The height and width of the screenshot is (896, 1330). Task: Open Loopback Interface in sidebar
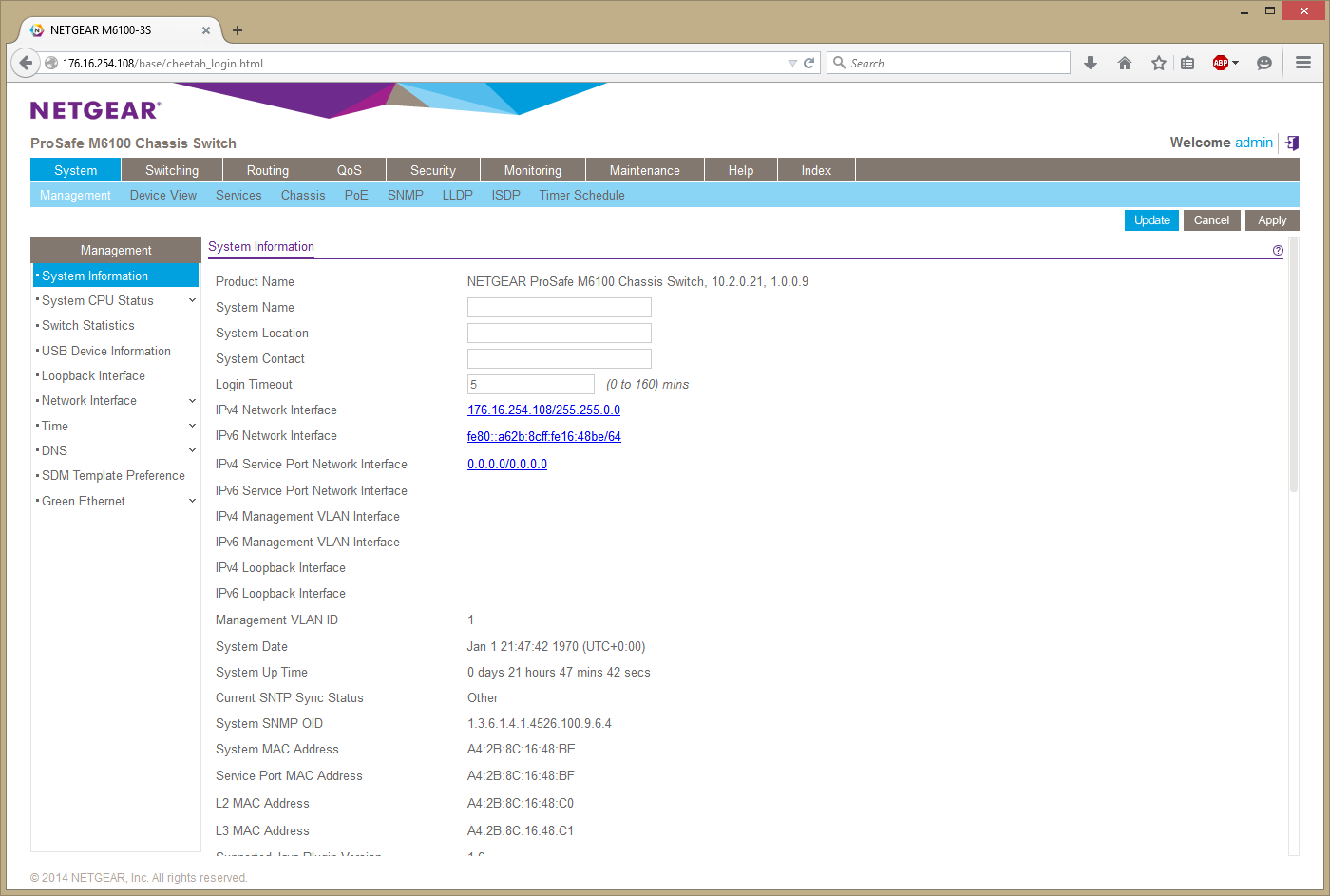pos(93,375)
